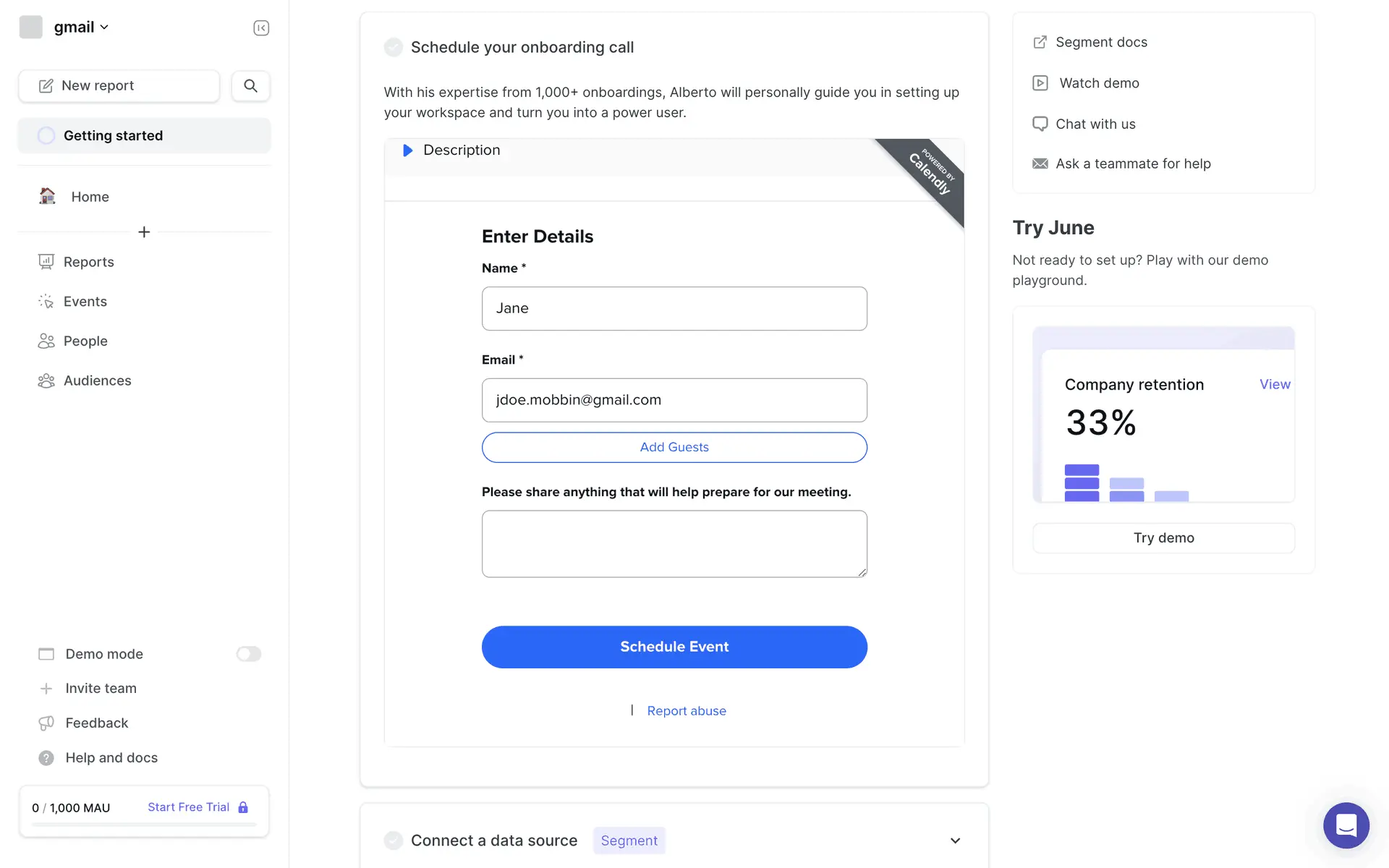The height and width of the screenshot is (868, 1389).
Task: Open the intercom chat bubble
Action: point(1346,825)
